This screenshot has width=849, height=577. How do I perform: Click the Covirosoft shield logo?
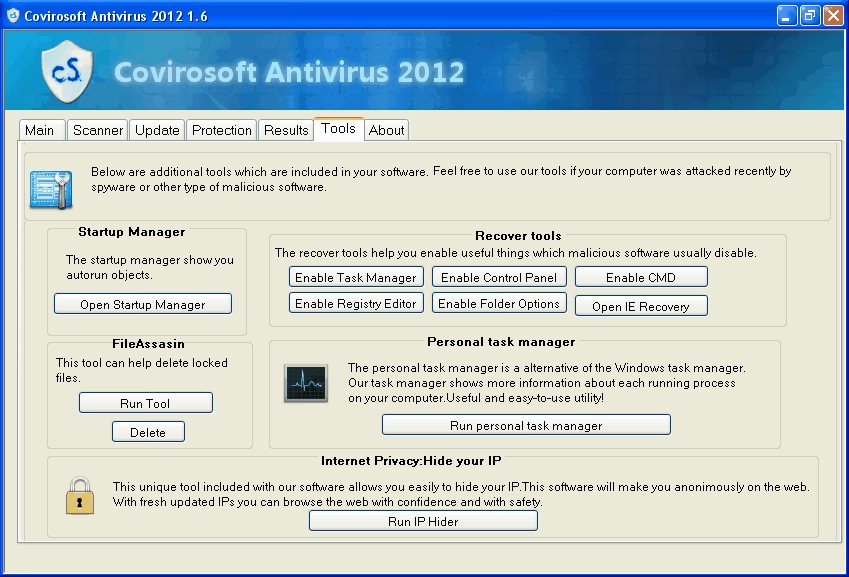coord(67,71)
